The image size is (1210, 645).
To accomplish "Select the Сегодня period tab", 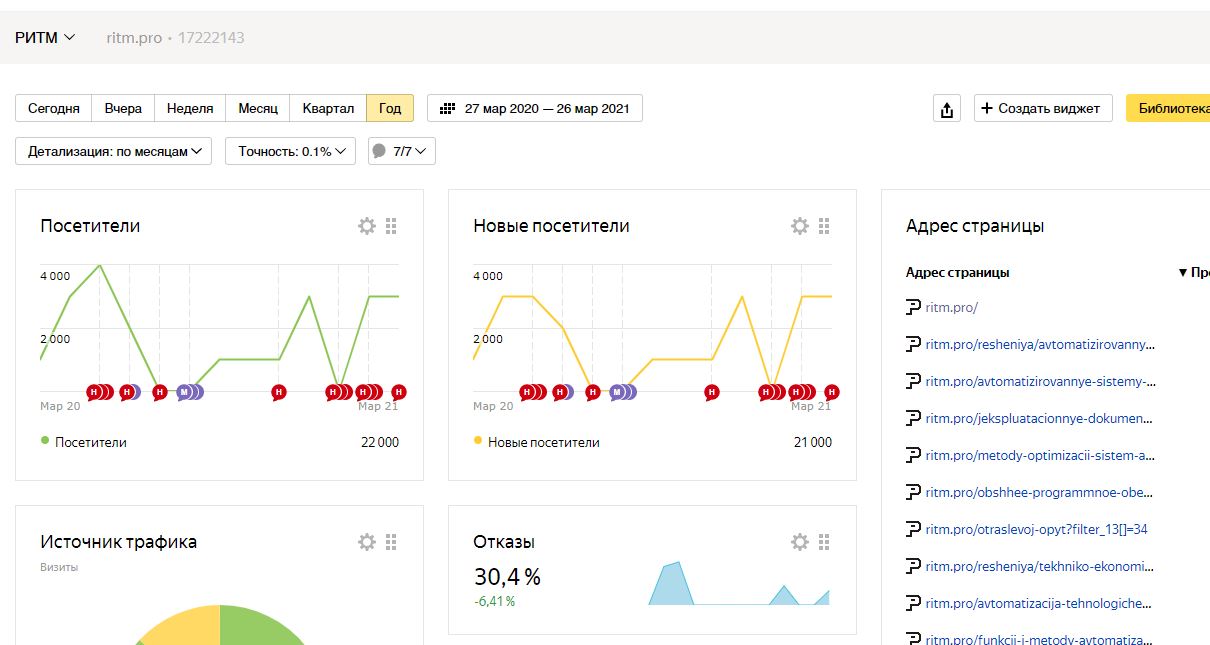I will (54, 108).
